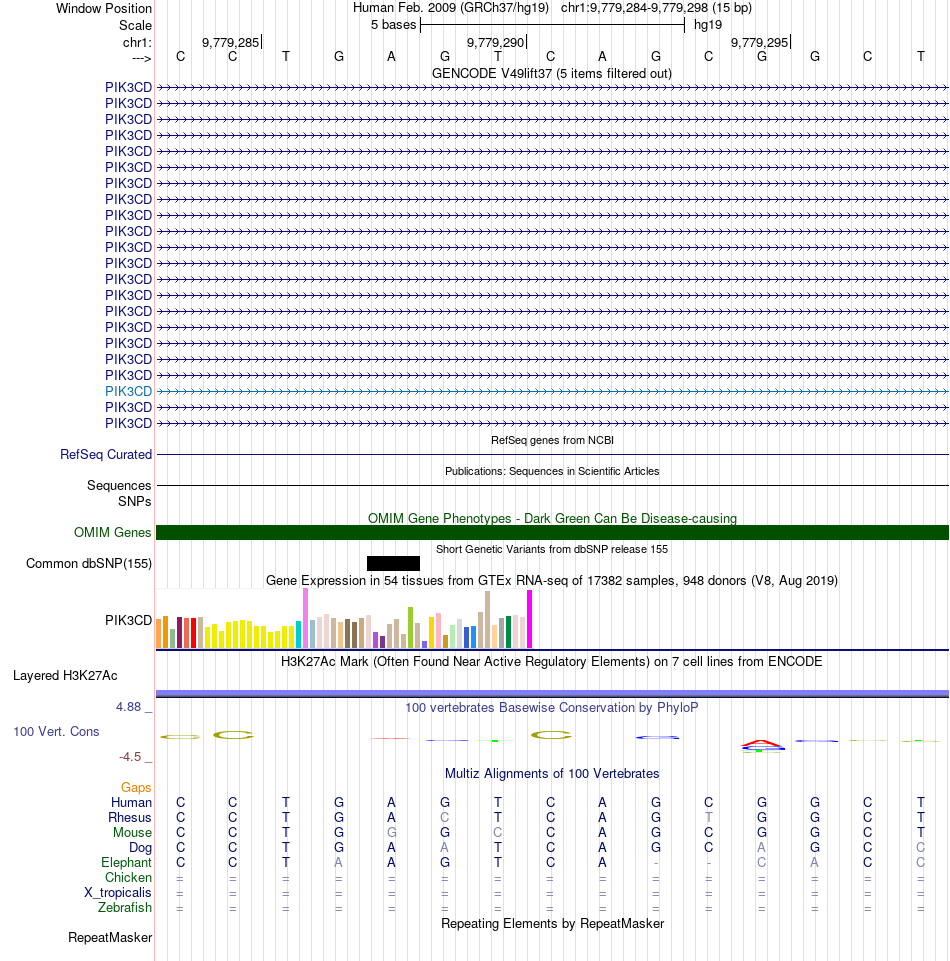The height and width of the screenshot is (961, 950).
Task: Click the "chr1:" ruler label
Action: pos(137,42)
